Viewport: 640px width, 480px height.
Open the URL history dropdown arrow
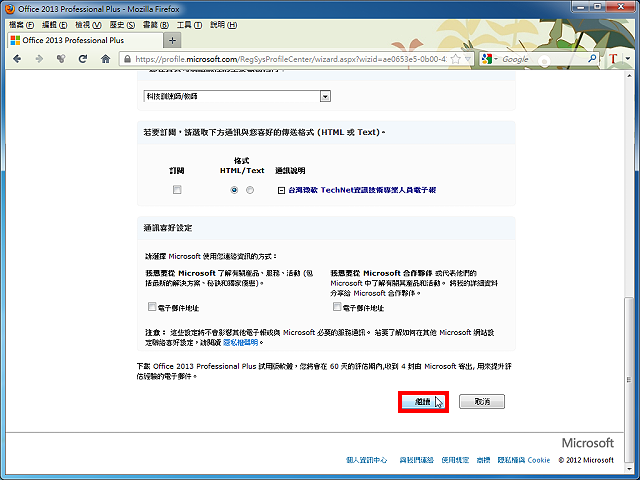click(468, 59)
